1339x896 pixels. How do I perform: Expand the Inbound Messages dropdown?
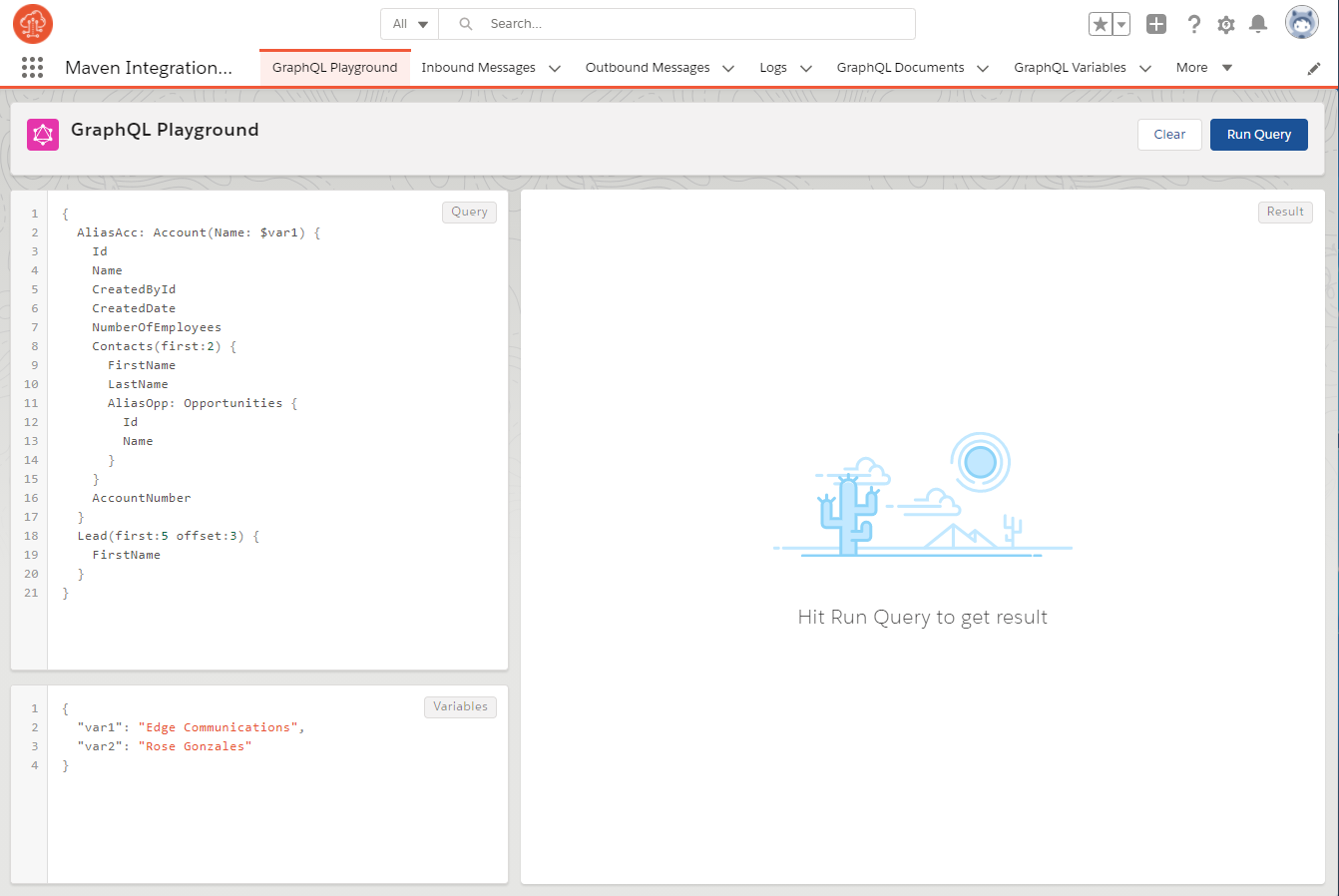556,67
